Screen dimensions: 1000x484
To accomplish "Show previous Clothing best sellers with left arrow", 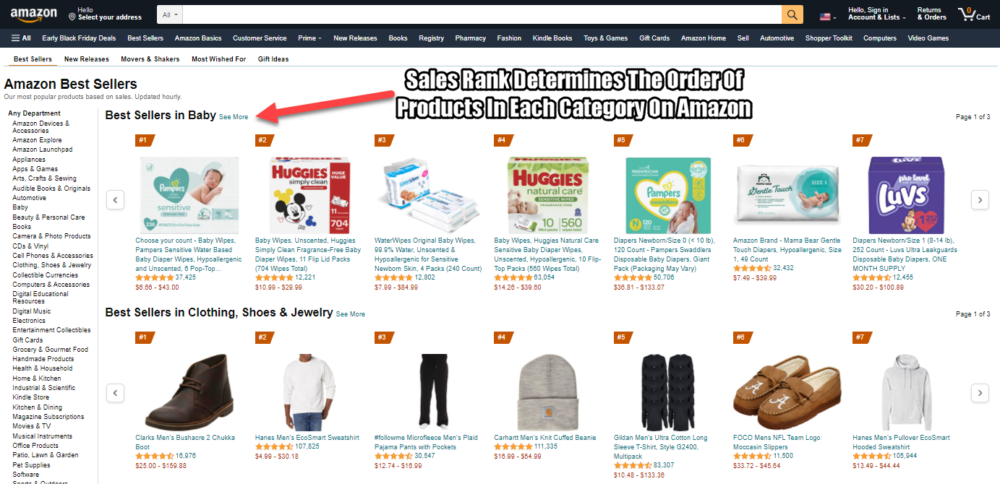I will (x=115, y=392).
